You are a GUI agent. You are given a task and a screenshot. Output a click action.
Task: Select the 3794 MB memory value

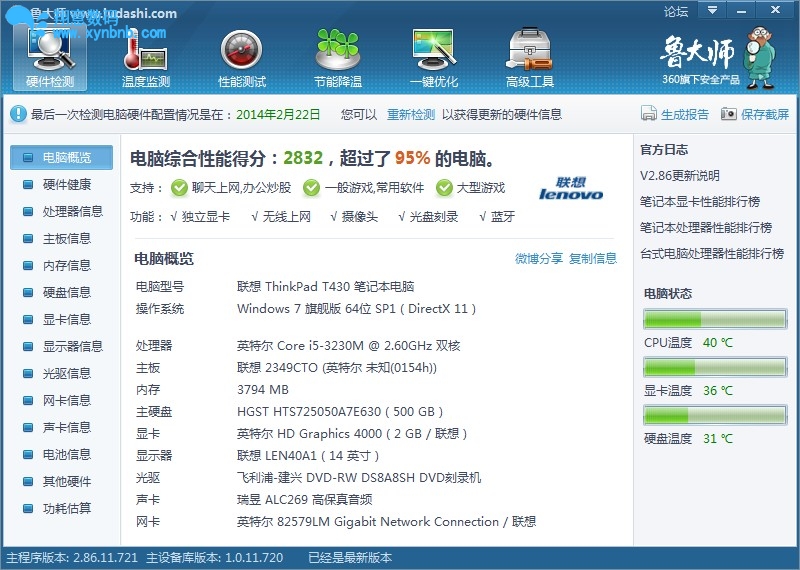coord(263,389)
